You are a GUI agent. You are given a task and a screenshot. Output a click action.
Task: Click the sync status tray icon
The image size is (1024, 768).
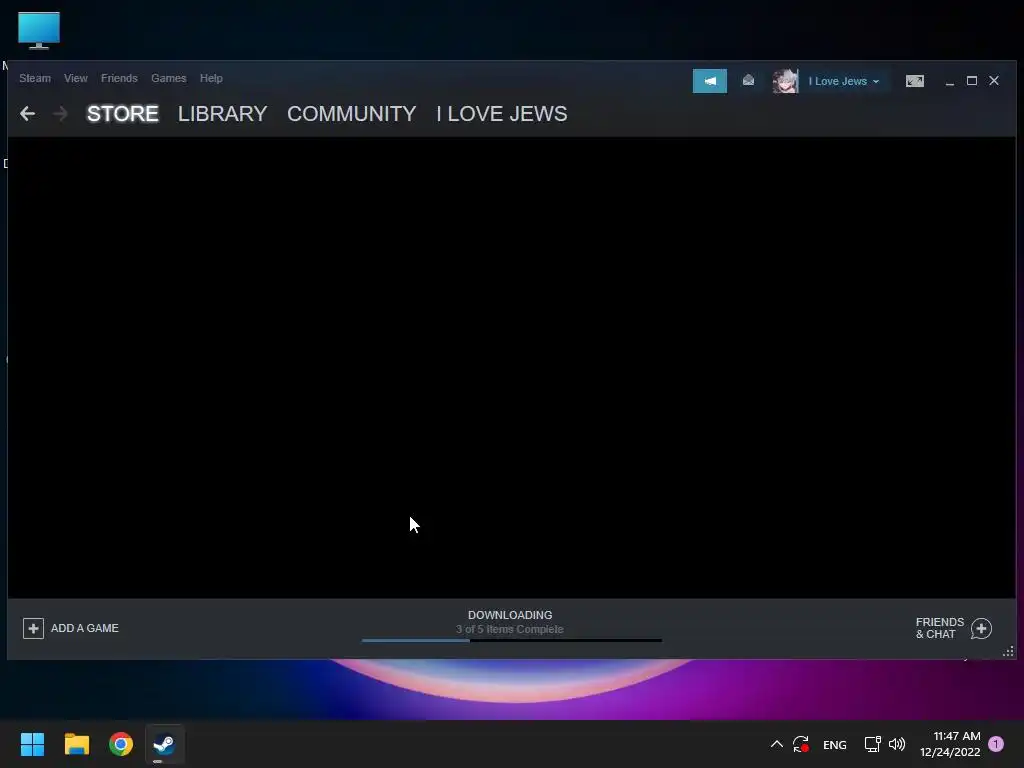pyautogui.click(x=801, y=744)
